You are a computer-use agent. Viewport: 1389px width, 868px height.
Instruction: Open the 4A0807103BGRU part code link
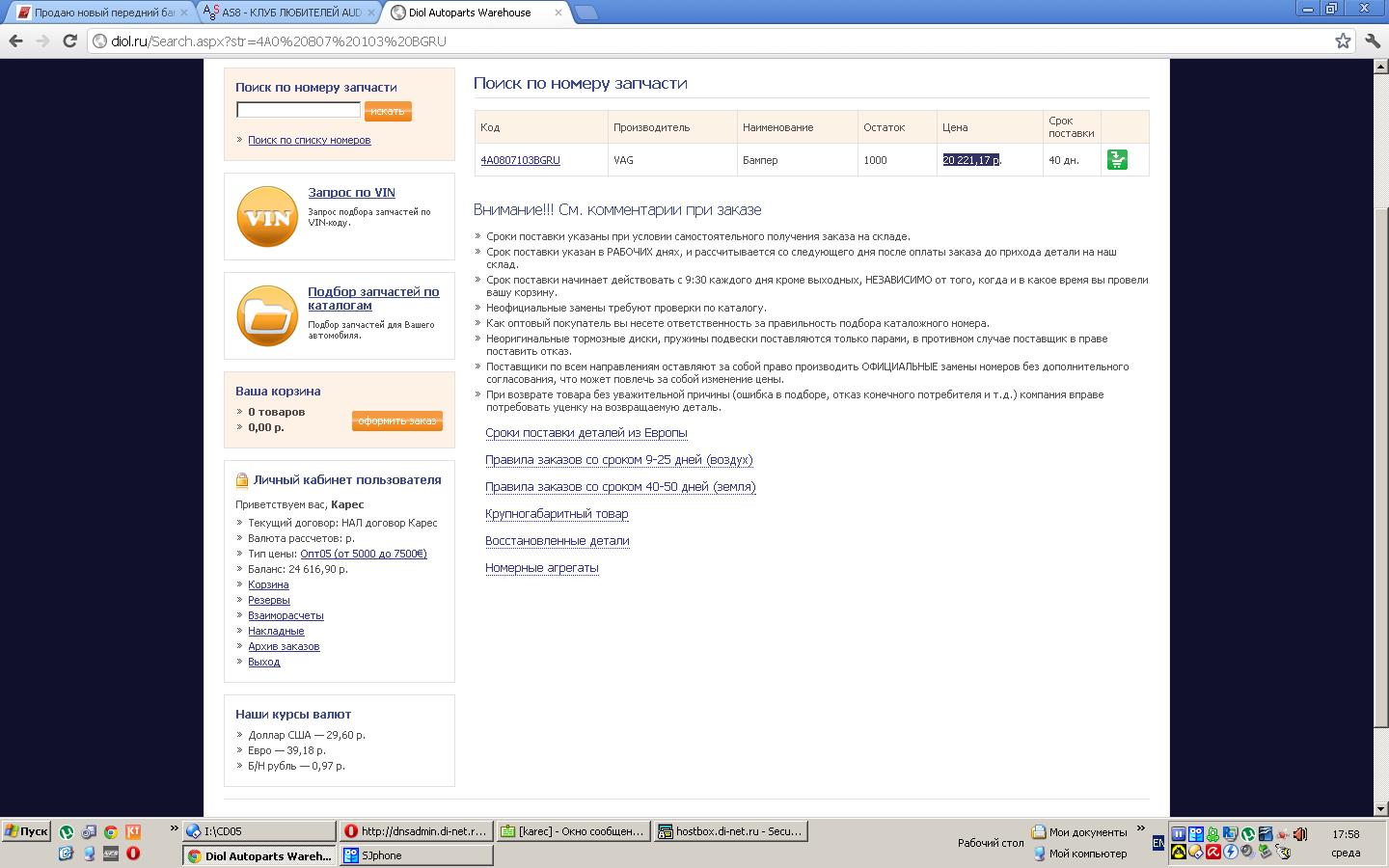pos(520,160)
